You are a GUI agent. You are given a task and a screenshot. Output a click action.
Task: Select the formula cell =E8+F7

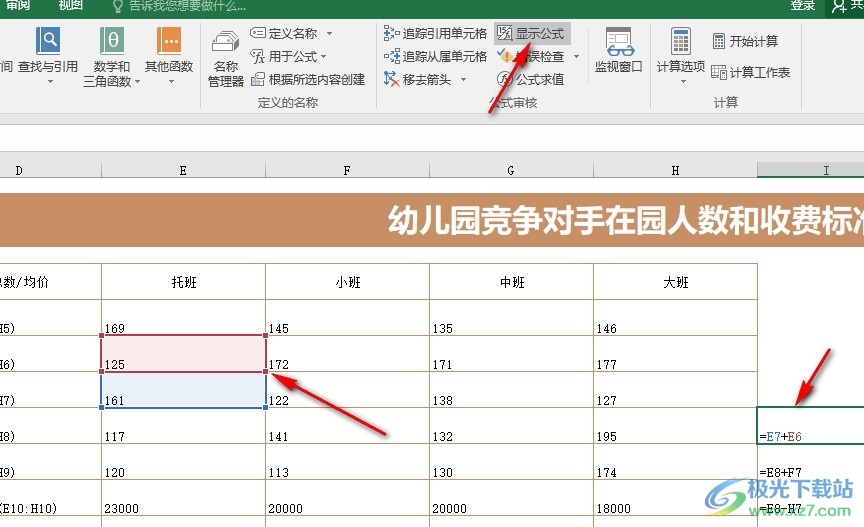[x=811, y=462]
